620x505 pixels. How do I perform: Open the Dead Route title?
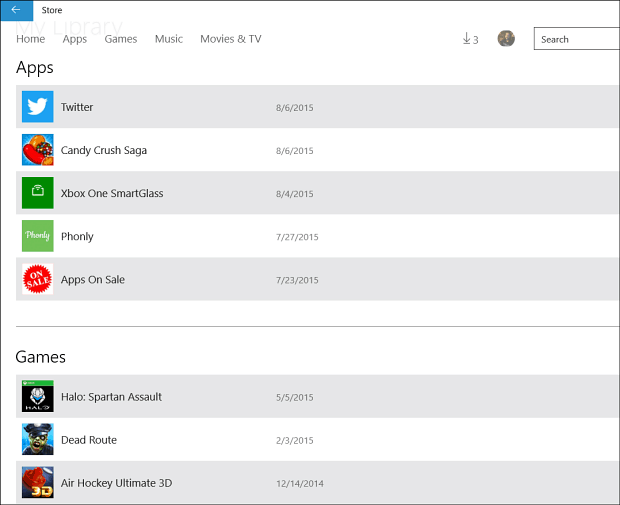[x=89, y=440]
